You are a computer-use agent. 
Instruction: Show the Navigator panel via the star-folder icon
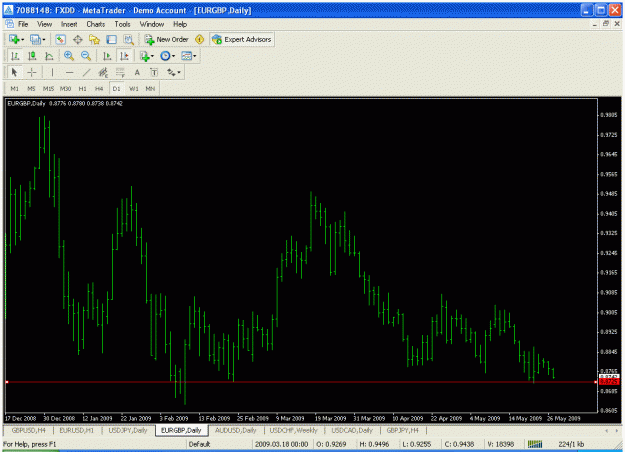[94, 39]
